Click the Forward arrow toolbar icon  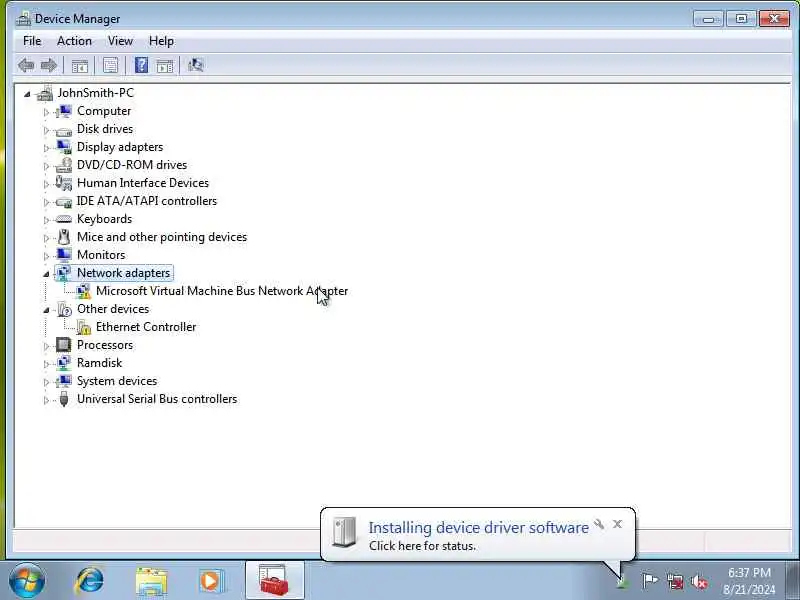coord(49,65)
